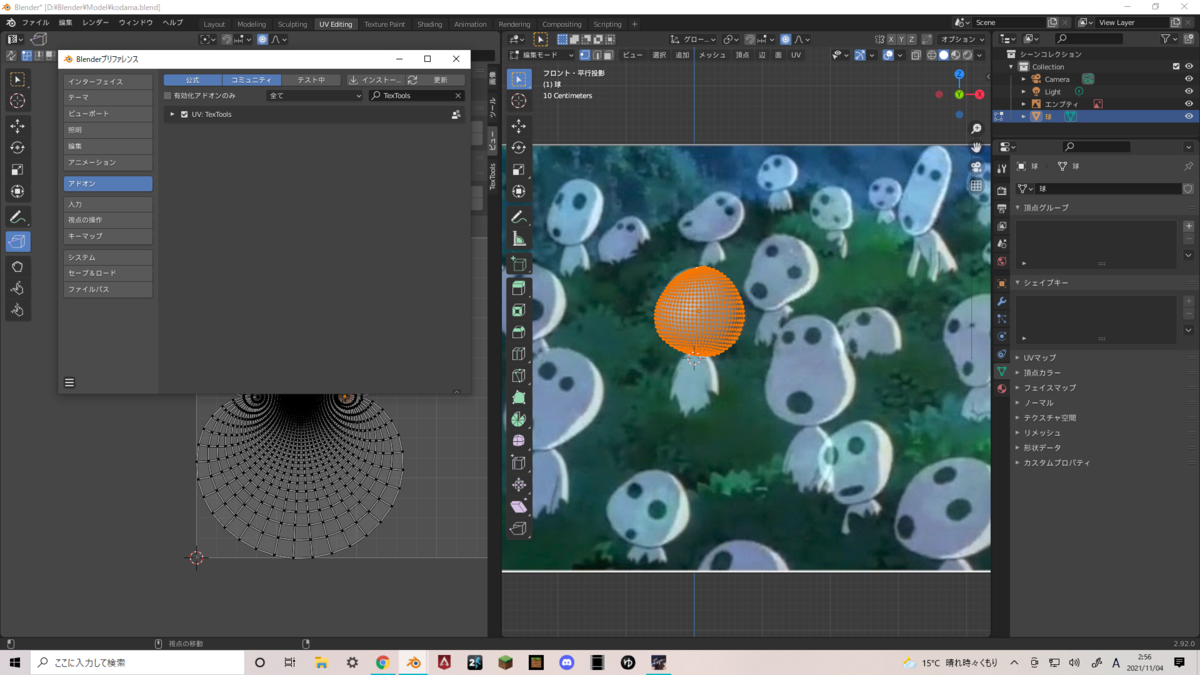Select the Measure tool in the 3D viewport
This screenshot has width=1200, height=675.
tap(518, 239)
